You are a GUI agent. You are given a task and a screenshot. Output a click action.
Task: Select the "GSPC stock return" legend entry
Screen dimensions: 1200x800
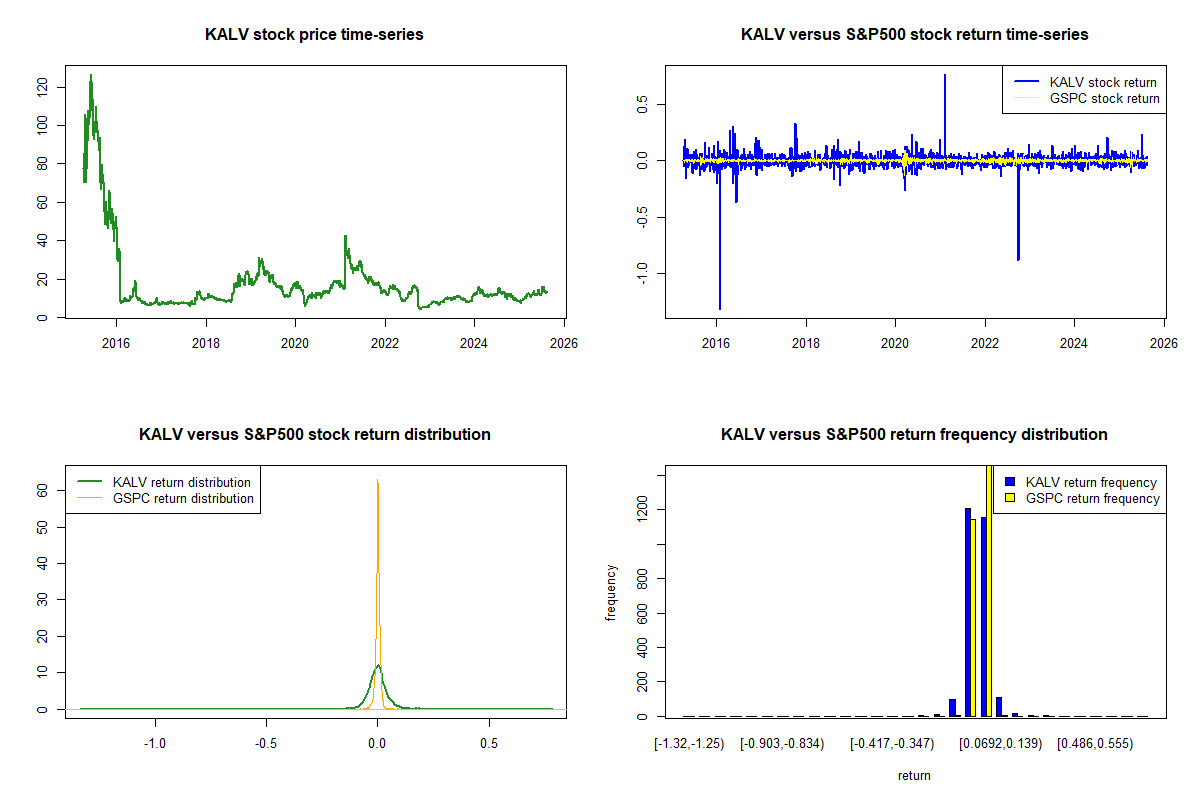(x=1104, y=98)
